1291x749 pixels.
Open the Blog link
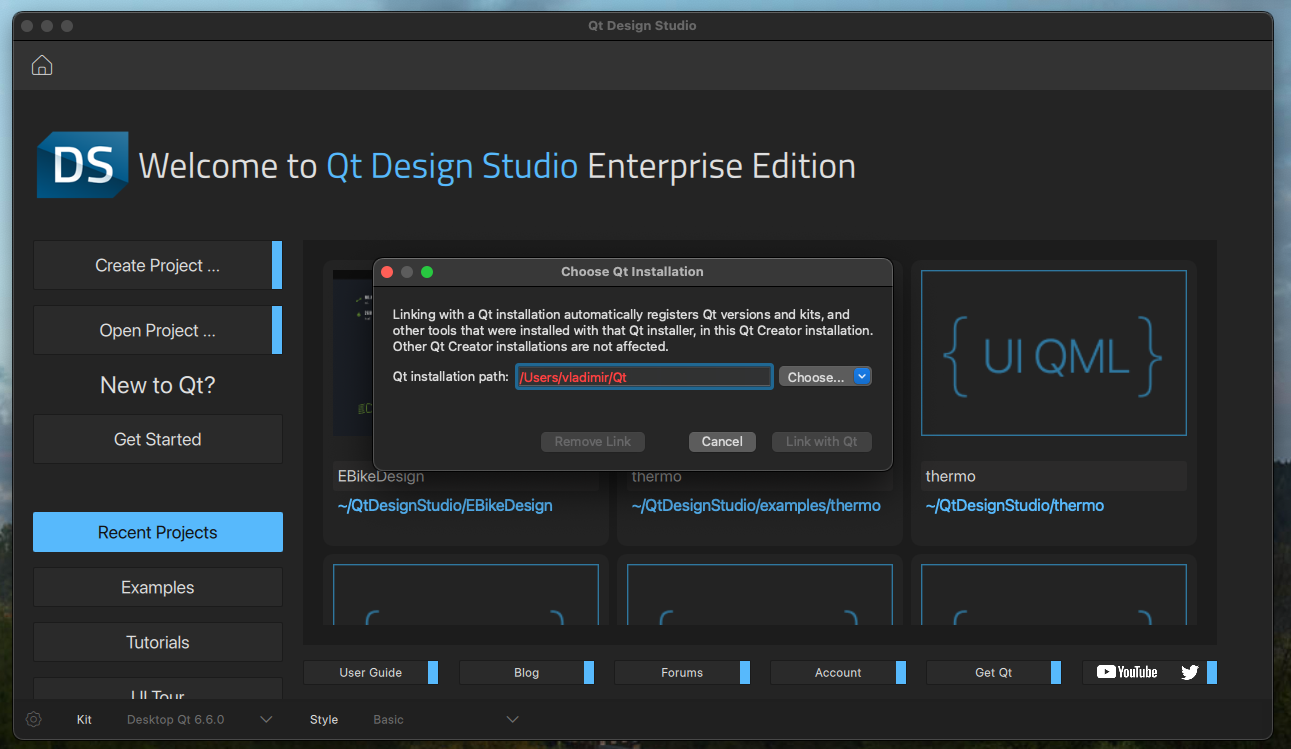pyautogui.click(x=526, y=672)
